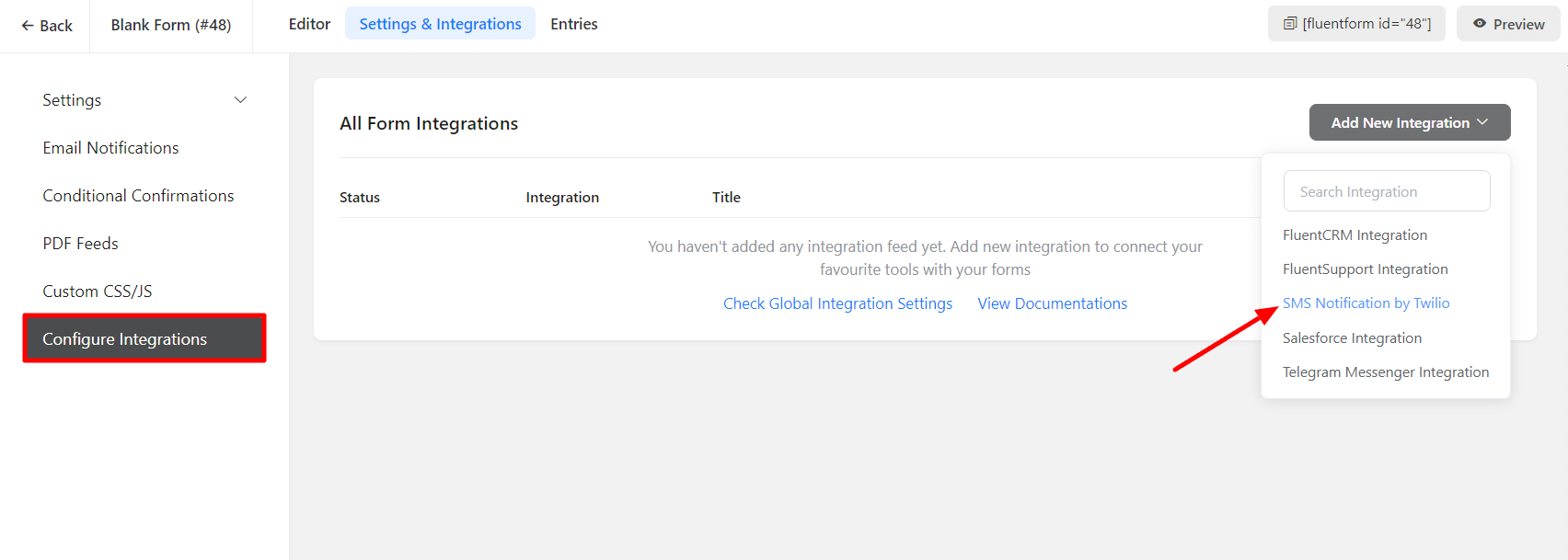Image resolution: width=1568 pixels, height=560 pixels.
Task: Select the Settings & Integrations tab
Action: (x=440, y=24)
